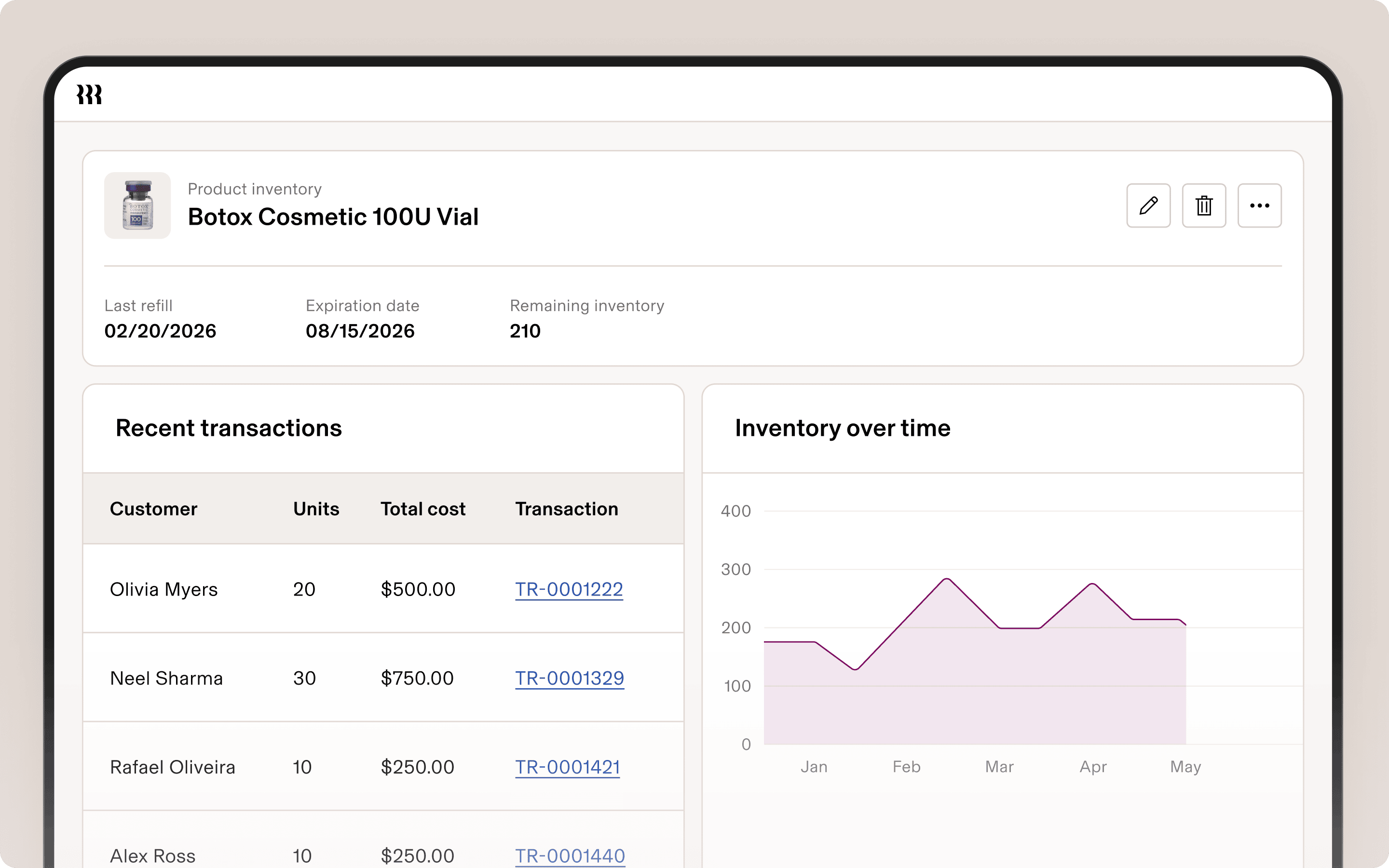The width and height of the screenshot is (1389, 868).
Task: Open transaction link TR-0001440
Action: coord(570,856)
